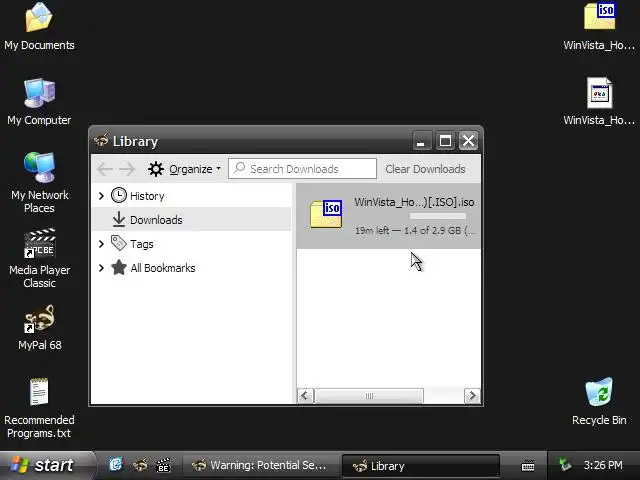640x480 pixels.
Task: Click the Organize gear icon
Action: 156,169
